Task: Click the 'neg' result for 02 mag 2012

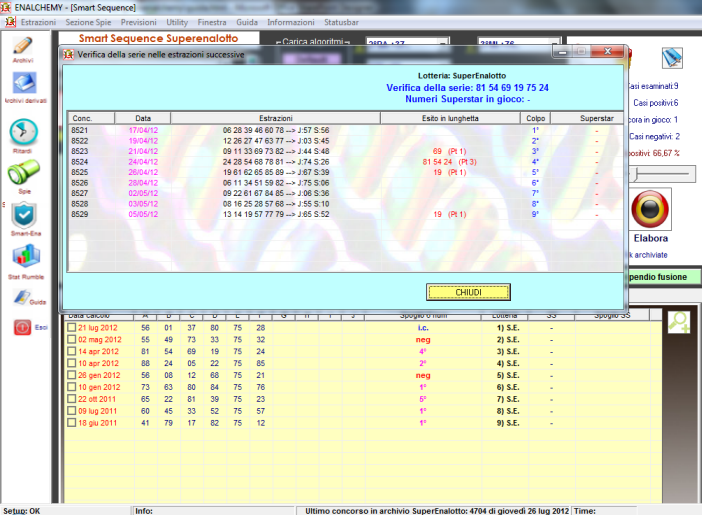Action: (x=423, y=340)
